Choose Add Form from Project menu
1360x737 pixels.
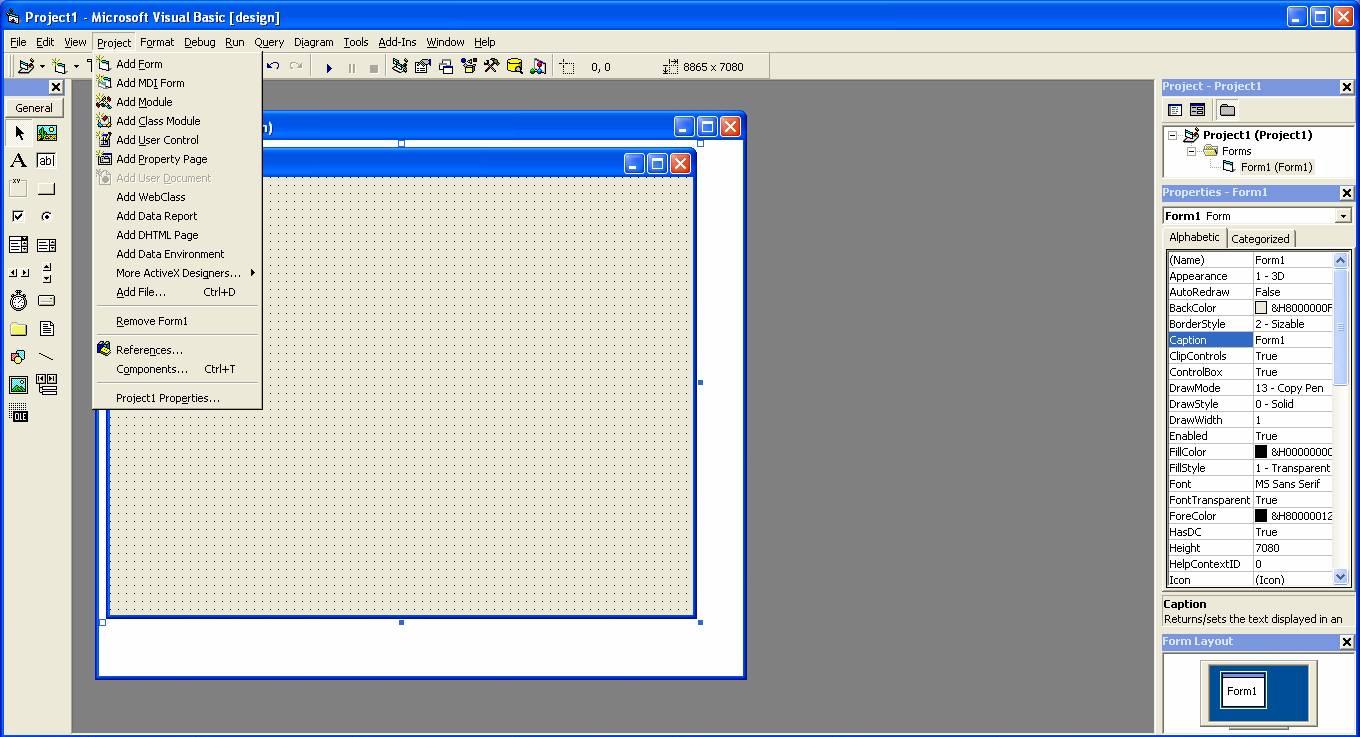point(177,64)
